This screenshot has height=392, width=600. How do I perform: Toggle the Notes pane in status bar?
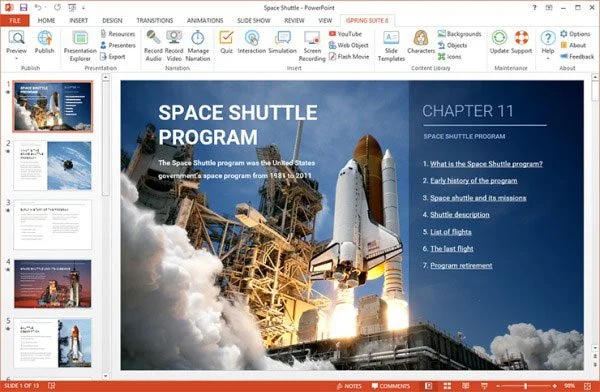tap(349, 386)
